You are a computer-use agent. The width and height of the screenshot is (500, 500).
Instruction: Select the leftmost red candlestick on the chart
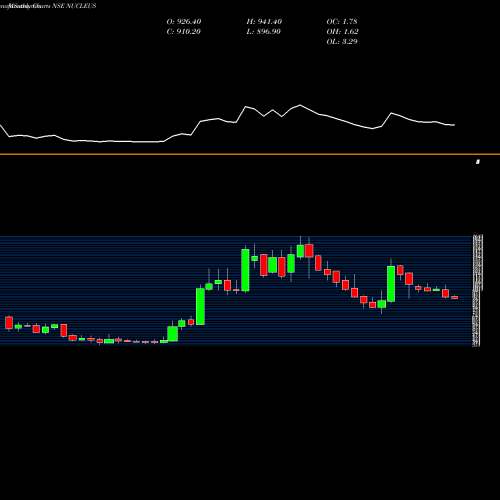click(x=9, y=323)
